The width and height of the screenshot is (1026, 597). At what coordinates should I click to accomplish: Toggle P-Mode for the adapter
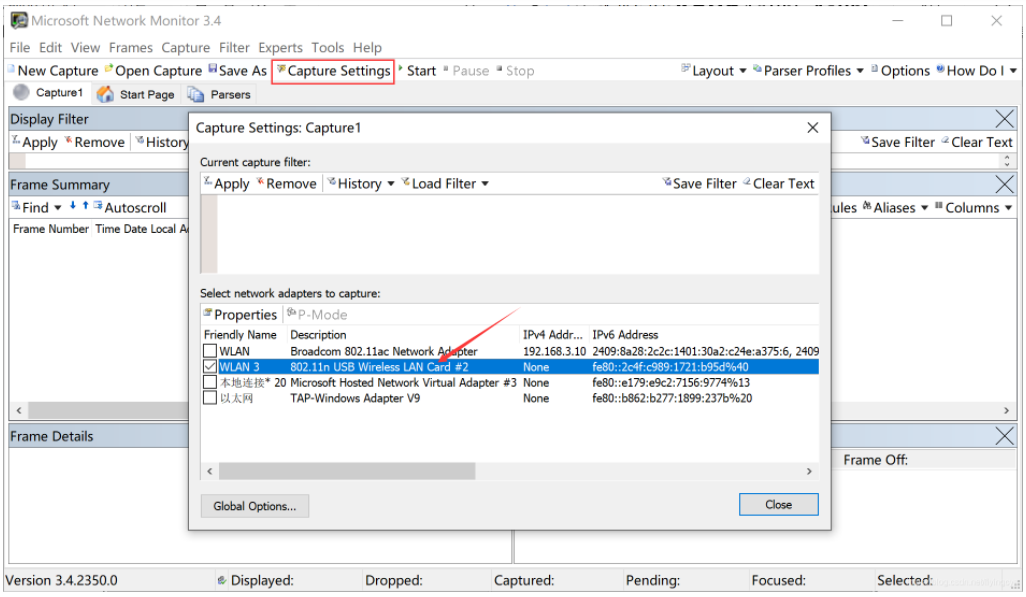click(317, 315)
